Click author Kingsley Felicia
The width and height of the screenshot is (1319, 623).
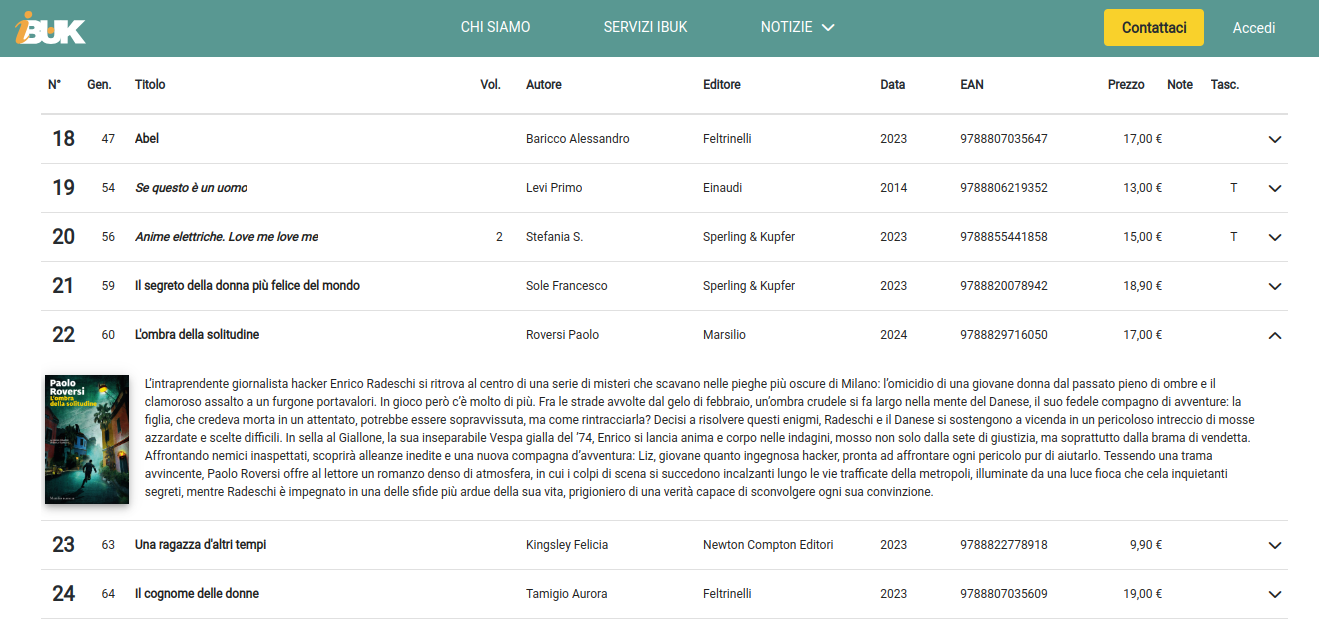pos(567,545)
